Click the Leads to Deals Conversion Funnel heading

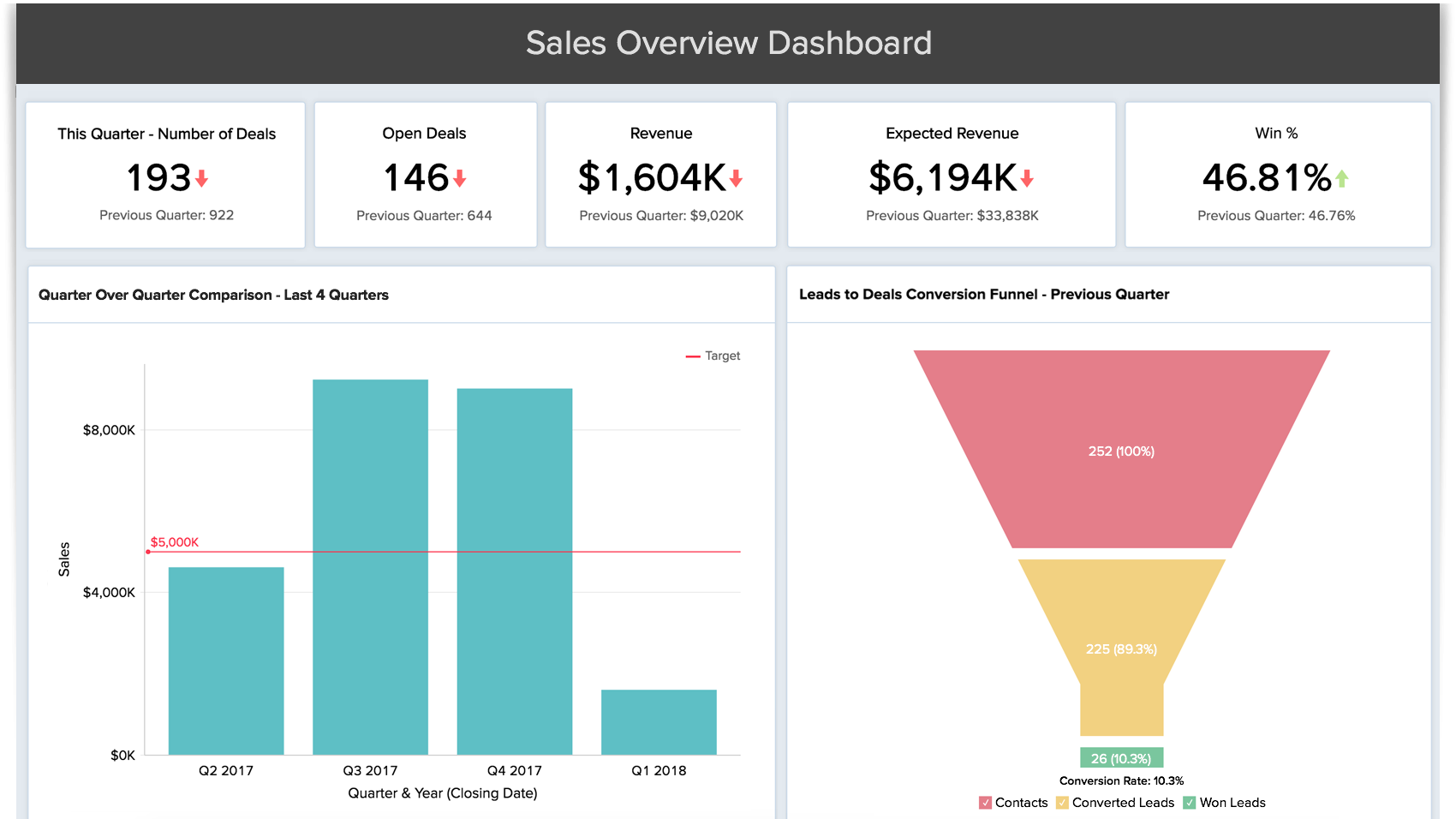[x=984, y=295]
